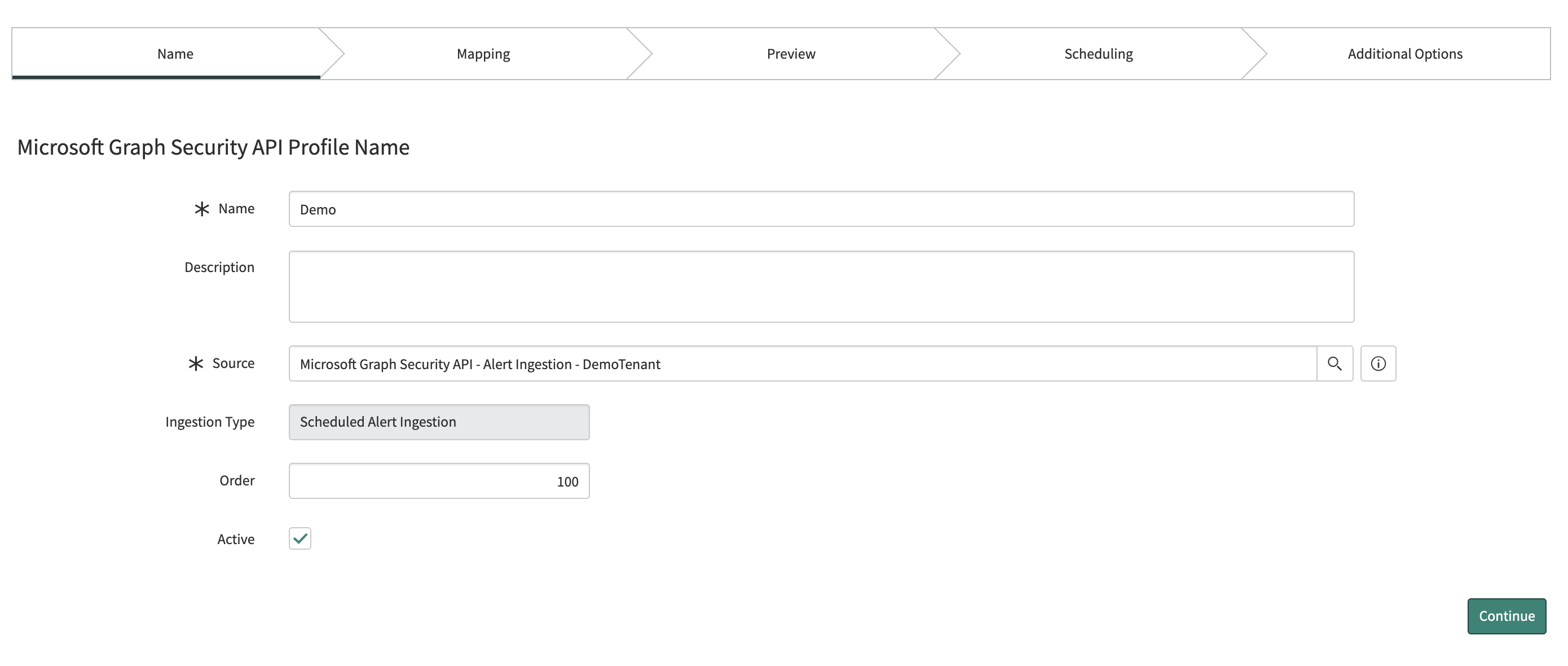
Task: Open the Preview step tab
Action: click(x=791, y=54)
